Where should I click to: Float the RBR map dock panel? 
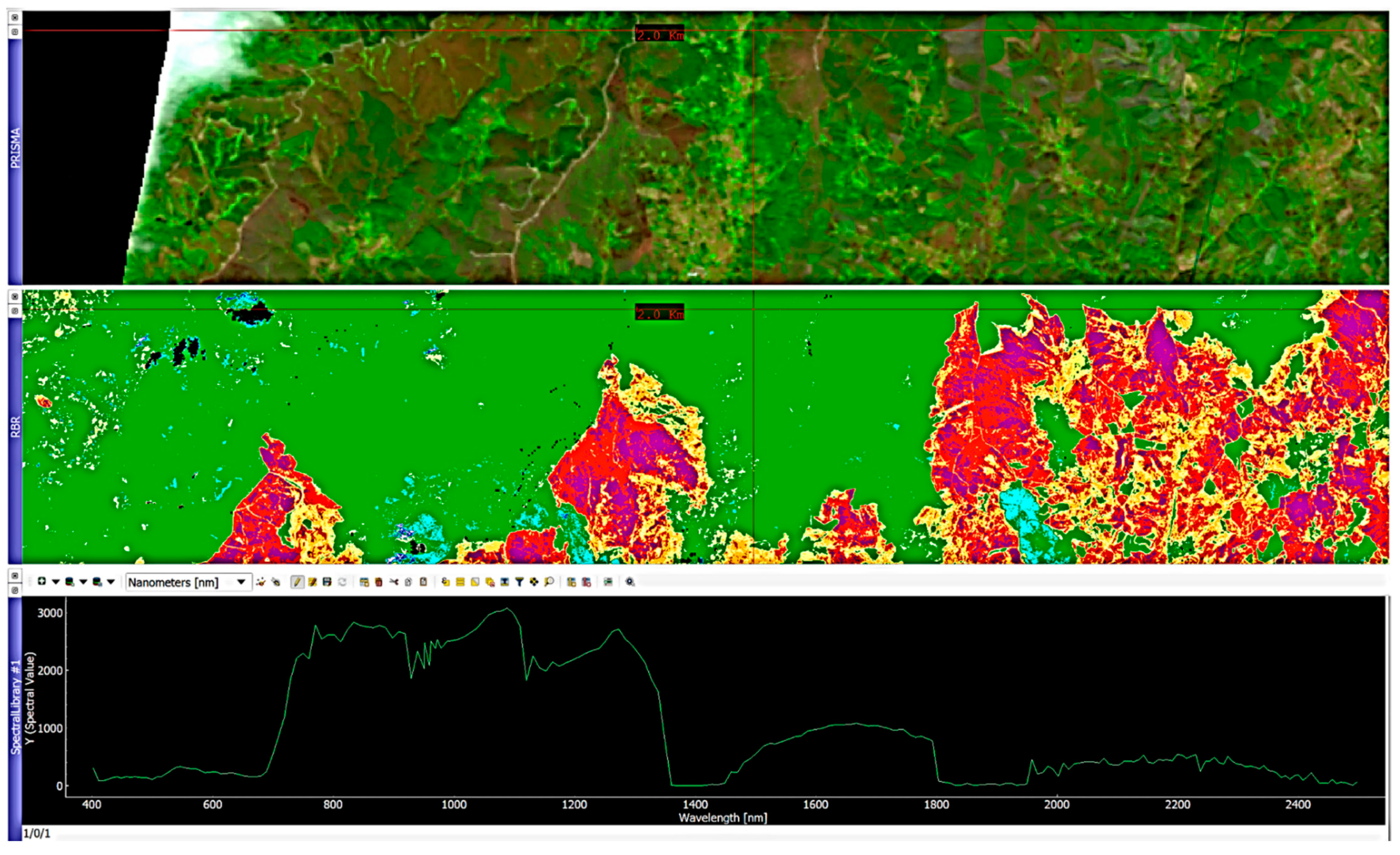[x=15, y=311]
